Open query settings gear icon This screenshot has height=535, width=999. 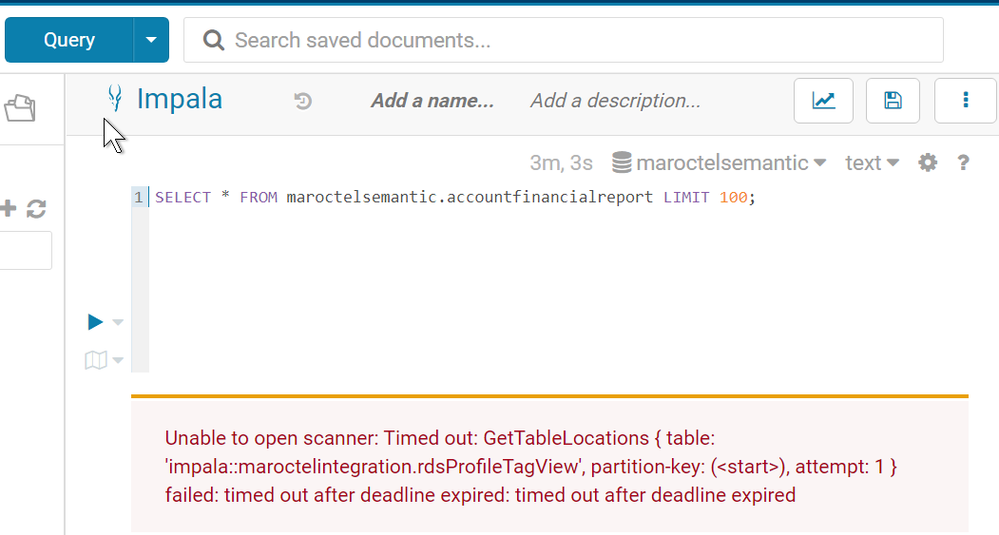point(928,163)
